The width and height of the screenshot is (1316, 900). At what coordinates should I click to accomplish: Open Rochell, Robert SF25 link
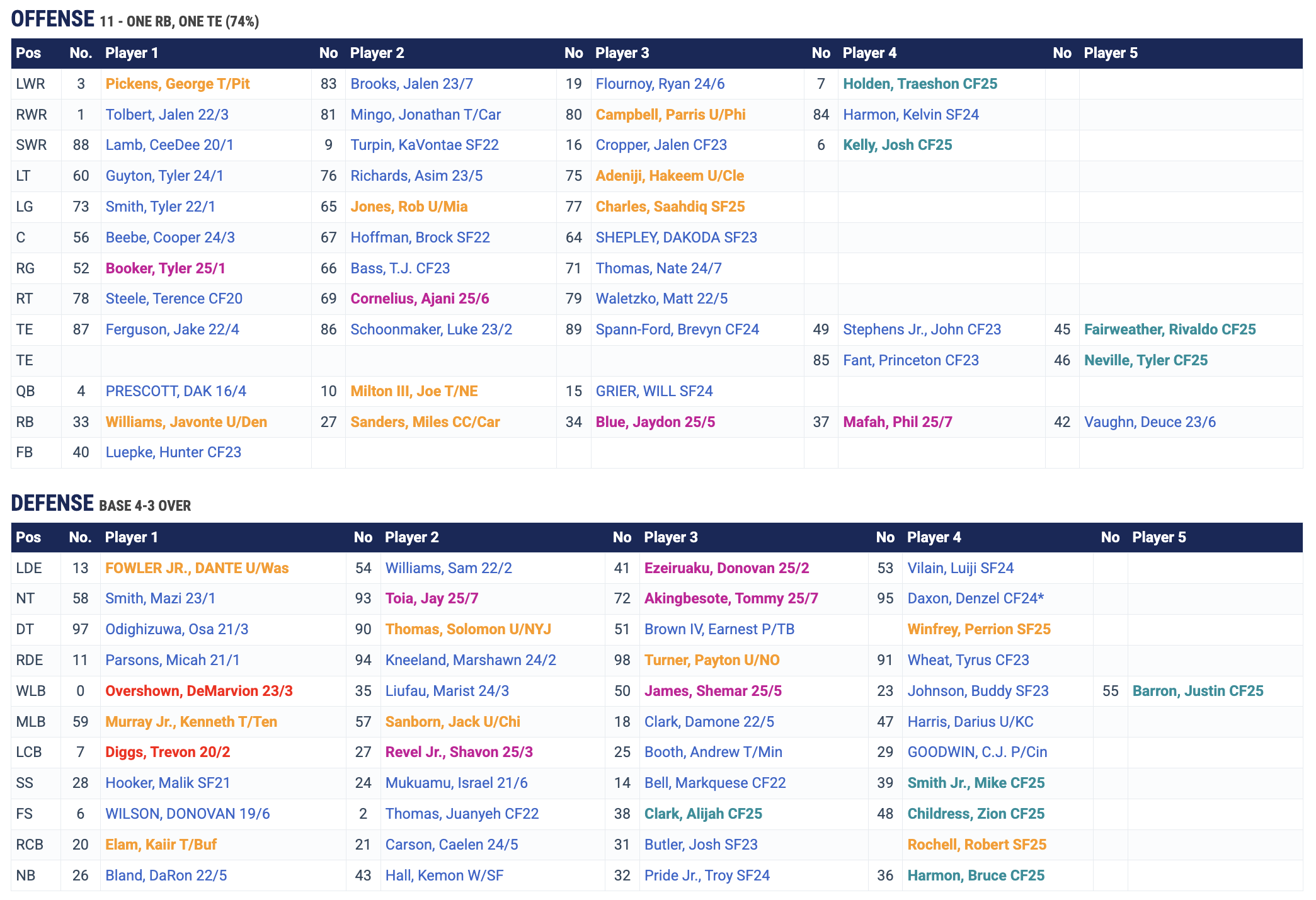point(977,845)
